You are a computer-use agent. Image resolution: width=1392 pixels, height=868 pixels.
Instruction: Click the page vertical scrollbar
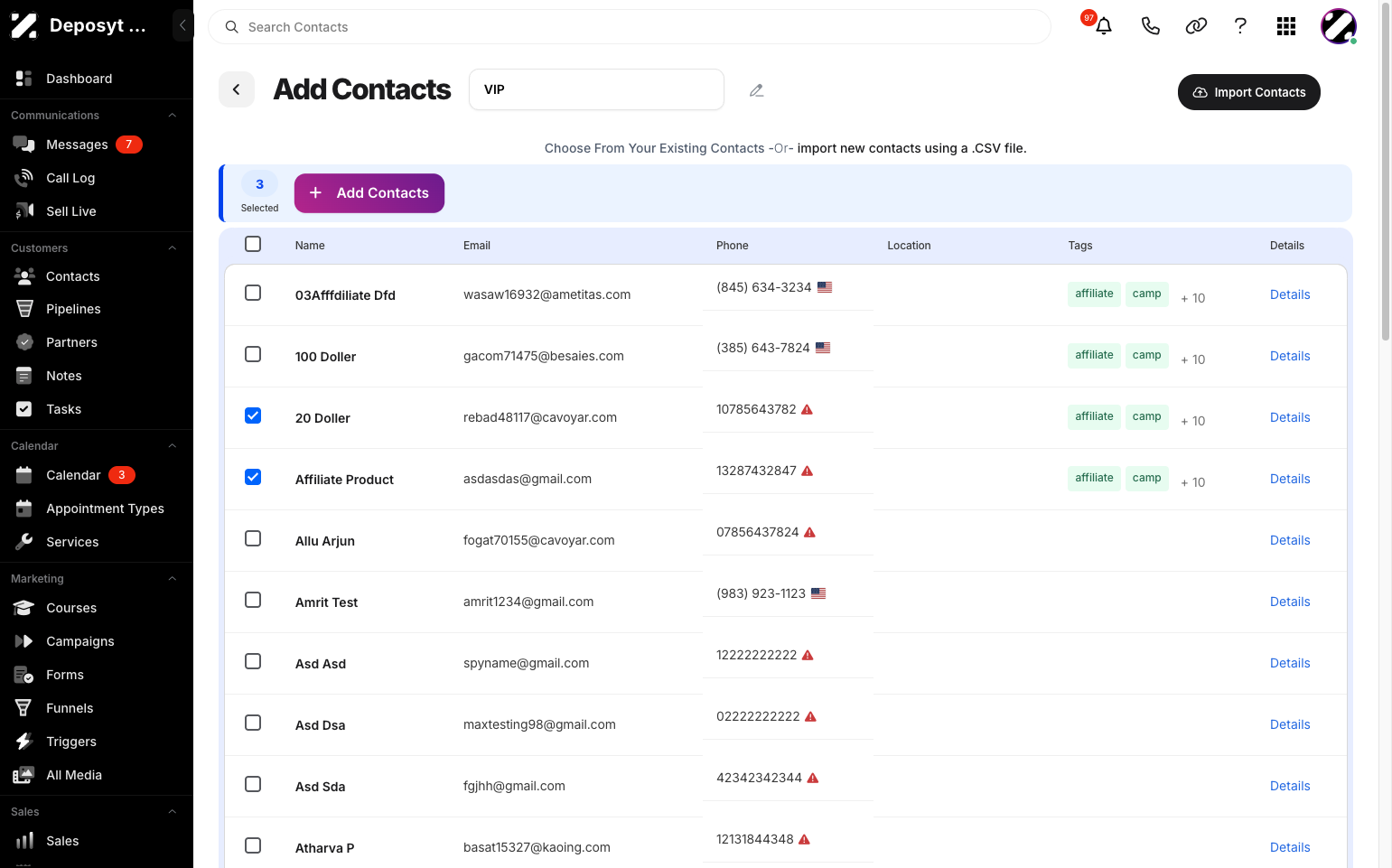1386,172
